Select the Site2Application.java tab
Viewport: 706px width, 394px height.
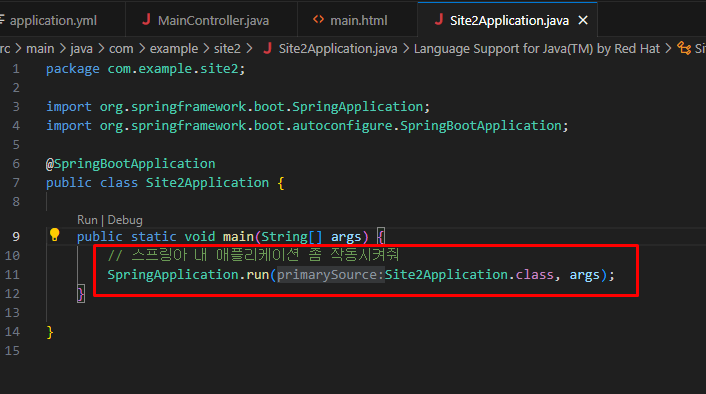click(507, 20)
